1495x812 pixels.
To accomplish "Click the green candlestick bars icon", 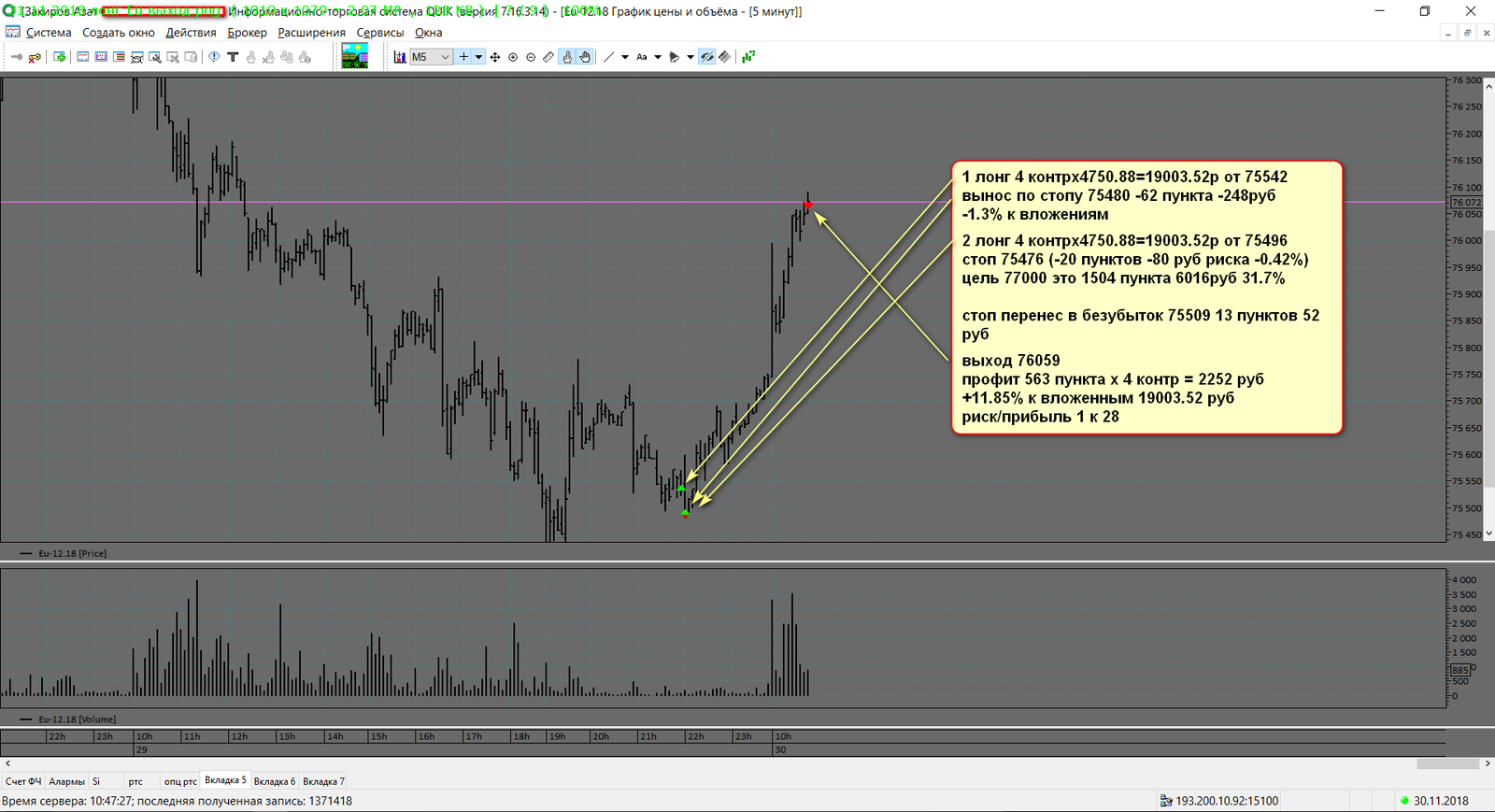I will (x=748, y=57).
